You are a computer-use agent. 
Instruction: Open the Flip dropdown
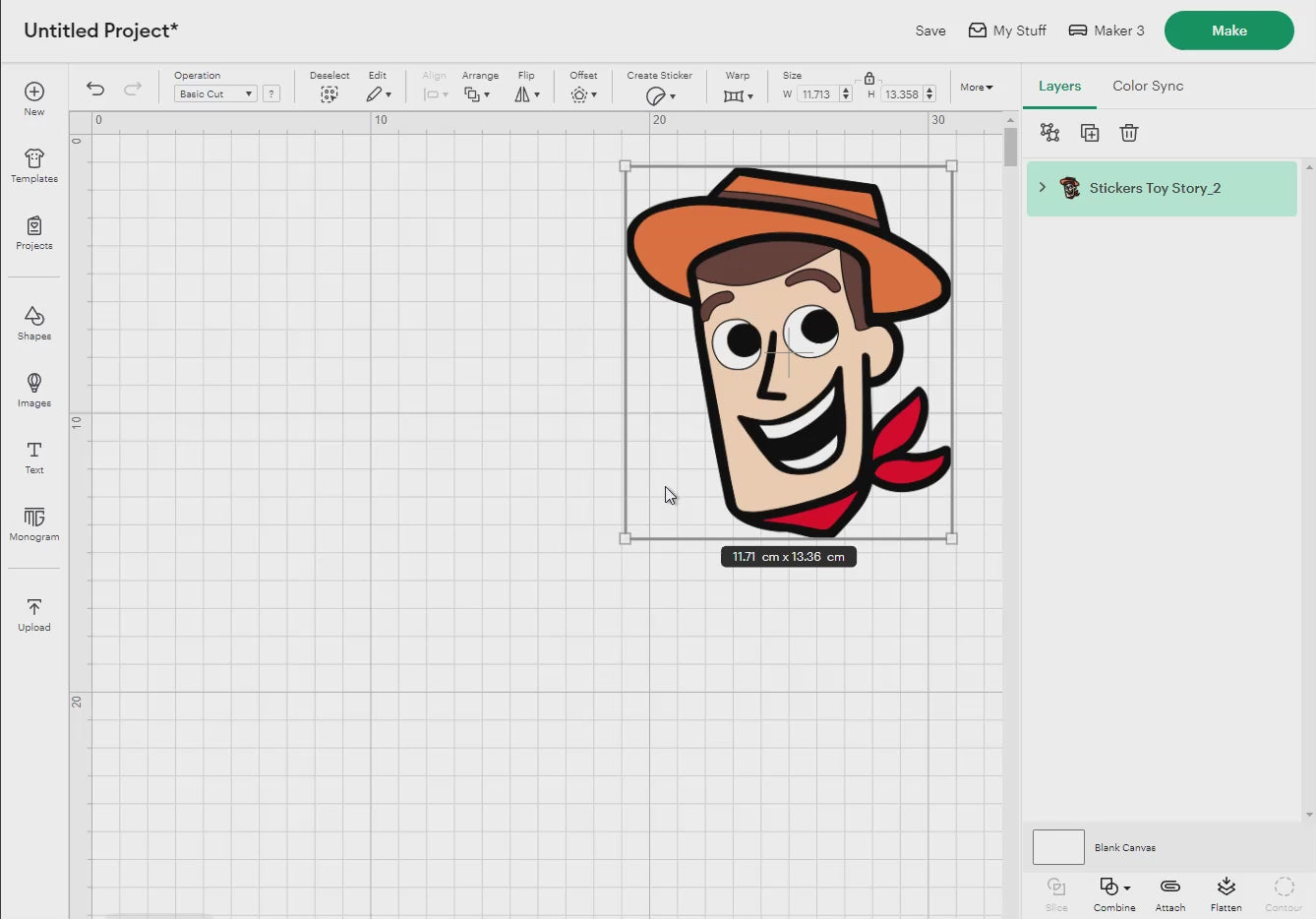527,94
